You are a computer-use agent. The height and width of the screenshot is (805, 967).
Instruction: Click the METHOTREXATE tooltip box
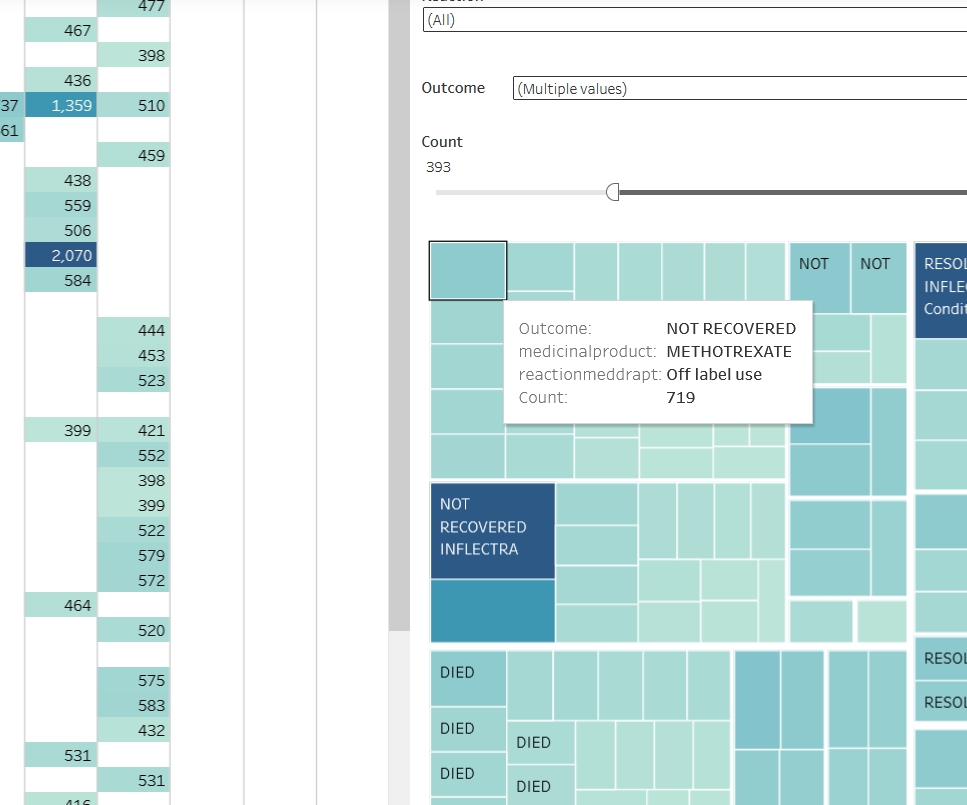[660, 362]
